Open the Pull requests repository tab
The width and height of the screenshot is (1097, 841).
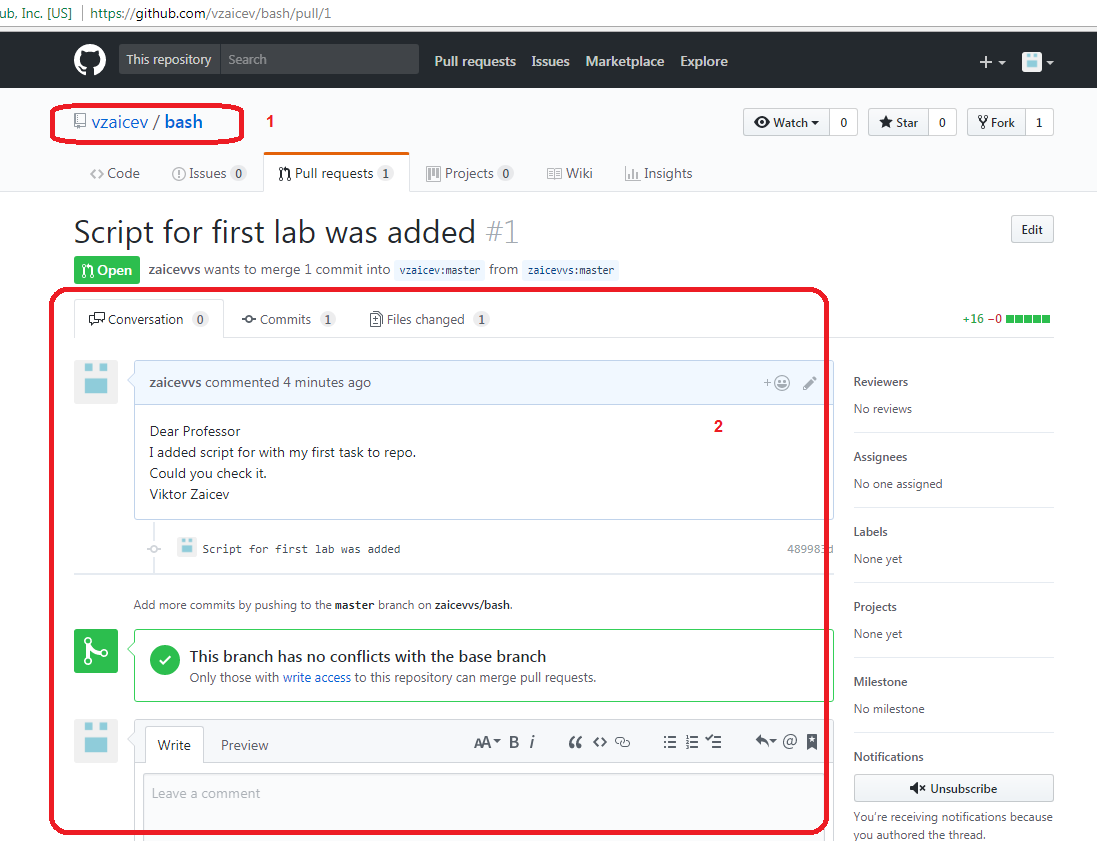(336, 173)
